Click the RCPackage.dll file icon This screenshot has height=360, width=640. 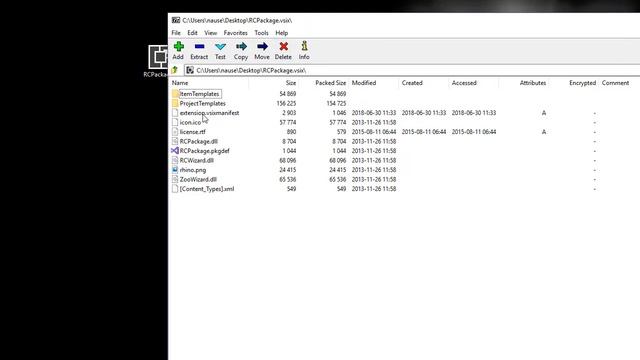pos(175,141)
